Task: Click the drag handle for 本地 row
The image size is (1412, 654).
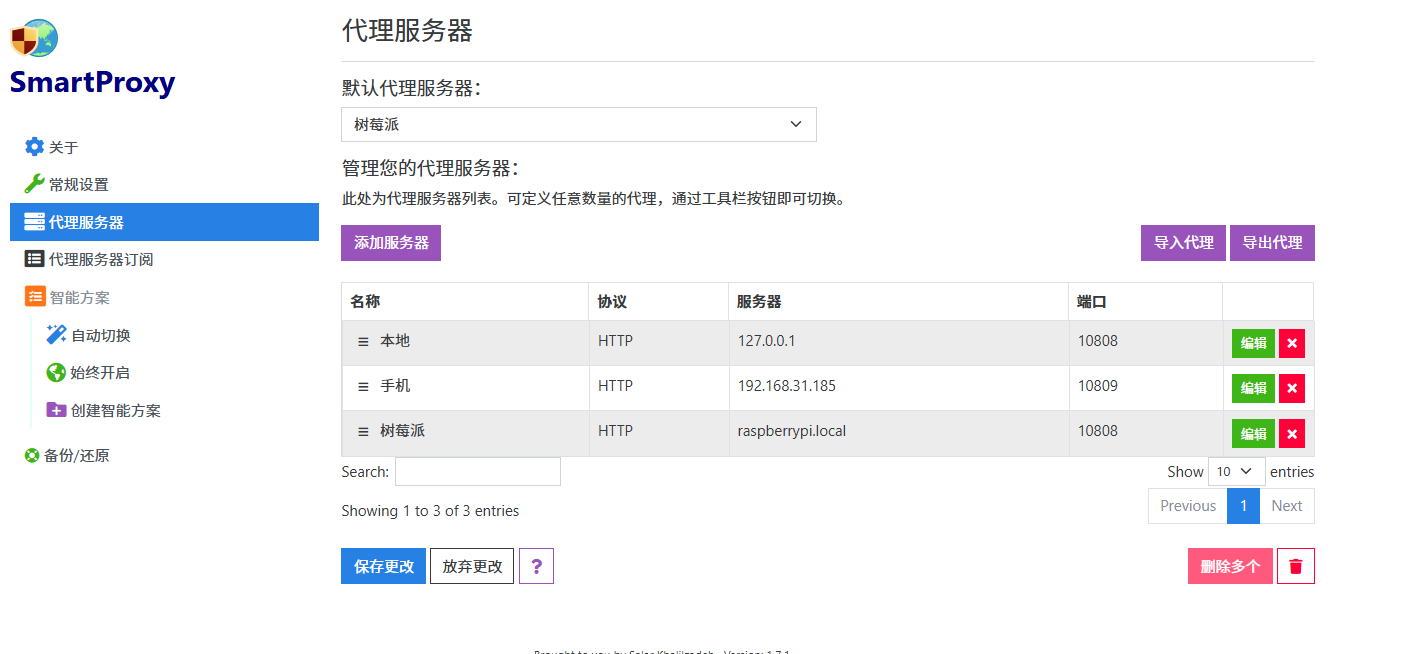Action: (363, 342)
